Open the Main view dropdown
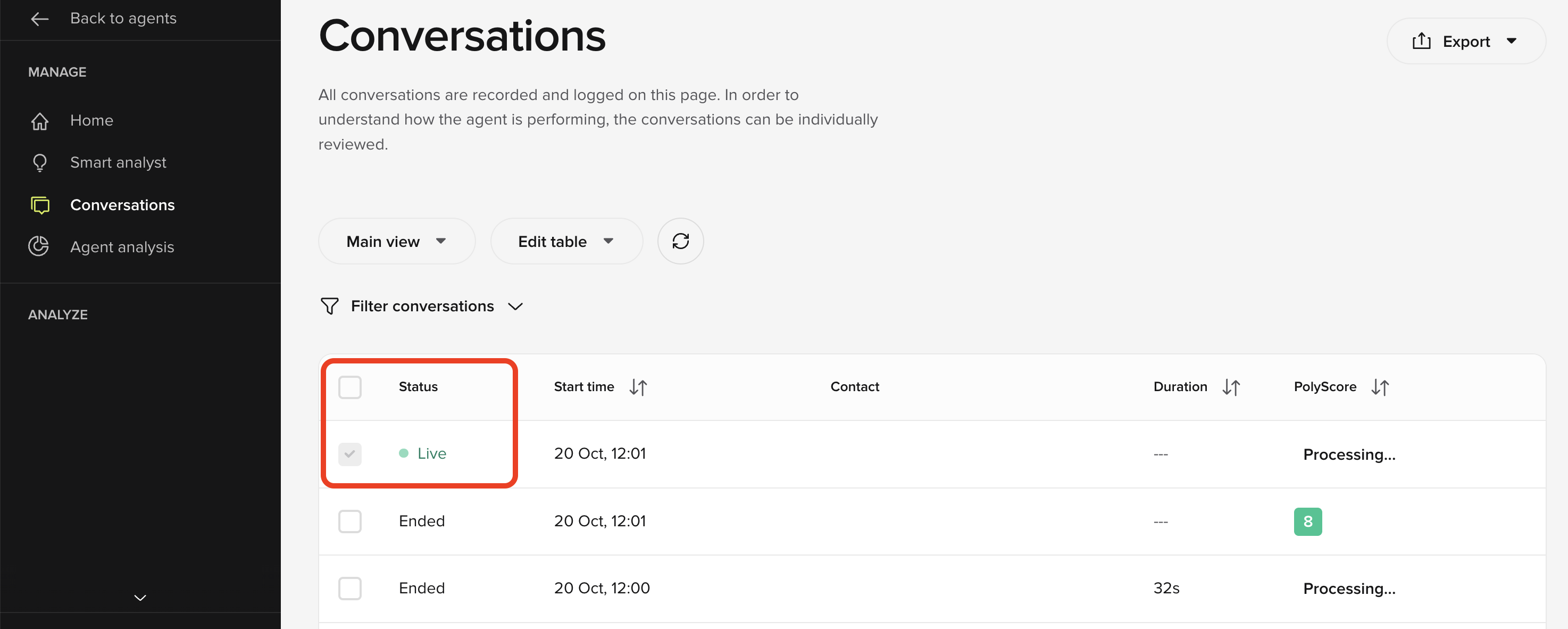 pos(396,242)
